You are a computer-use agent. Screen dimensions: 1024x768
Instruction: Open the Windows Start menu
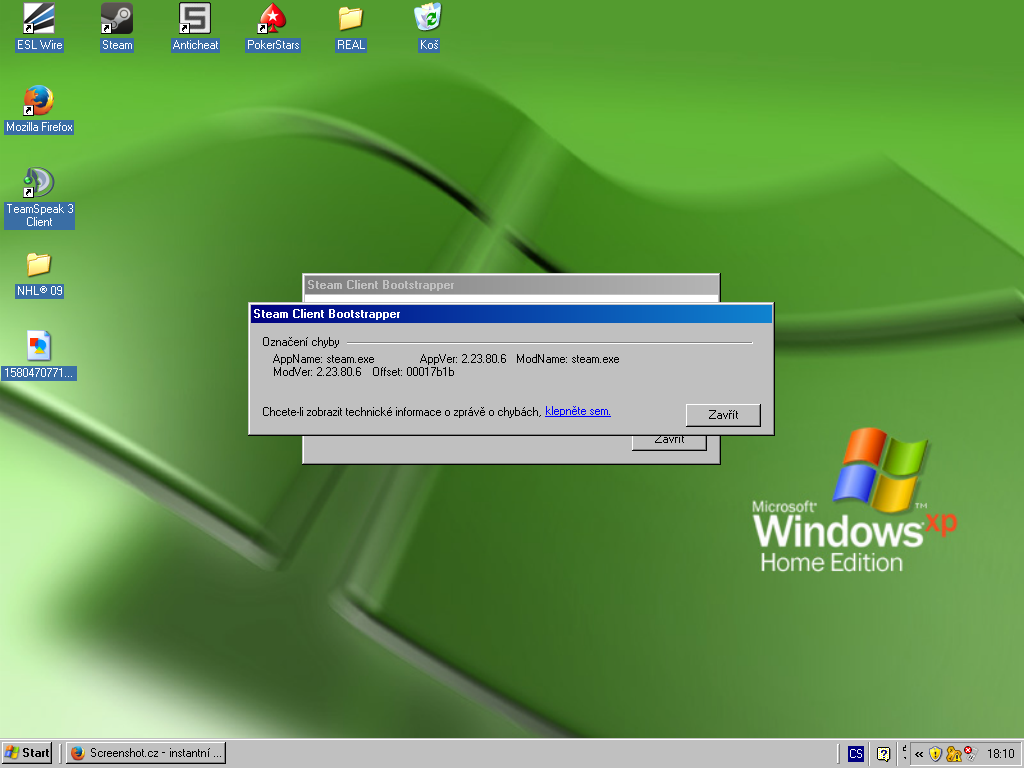[28, 753]
